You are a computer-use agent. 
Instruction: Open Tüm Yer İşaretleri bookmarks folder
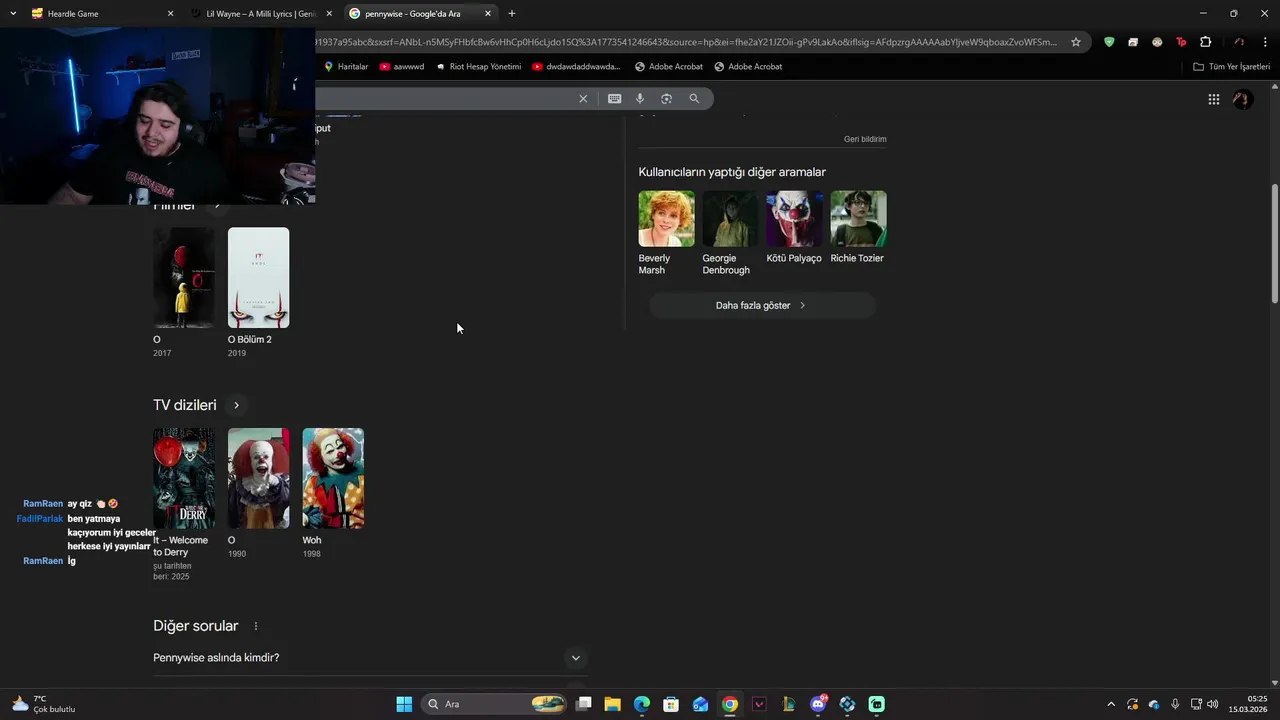(x=1232, y=67)
